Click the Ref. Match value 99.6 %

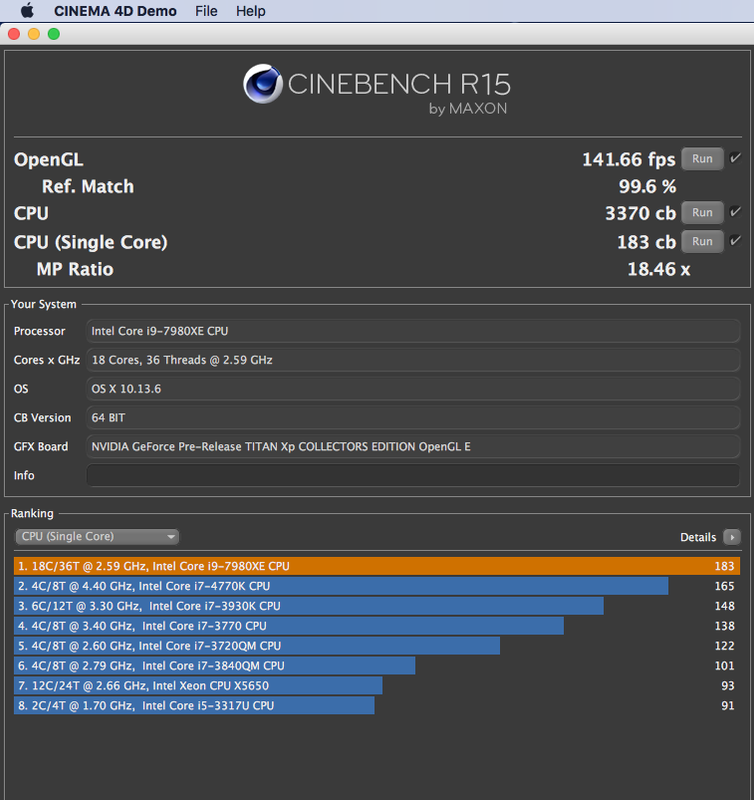647,186
